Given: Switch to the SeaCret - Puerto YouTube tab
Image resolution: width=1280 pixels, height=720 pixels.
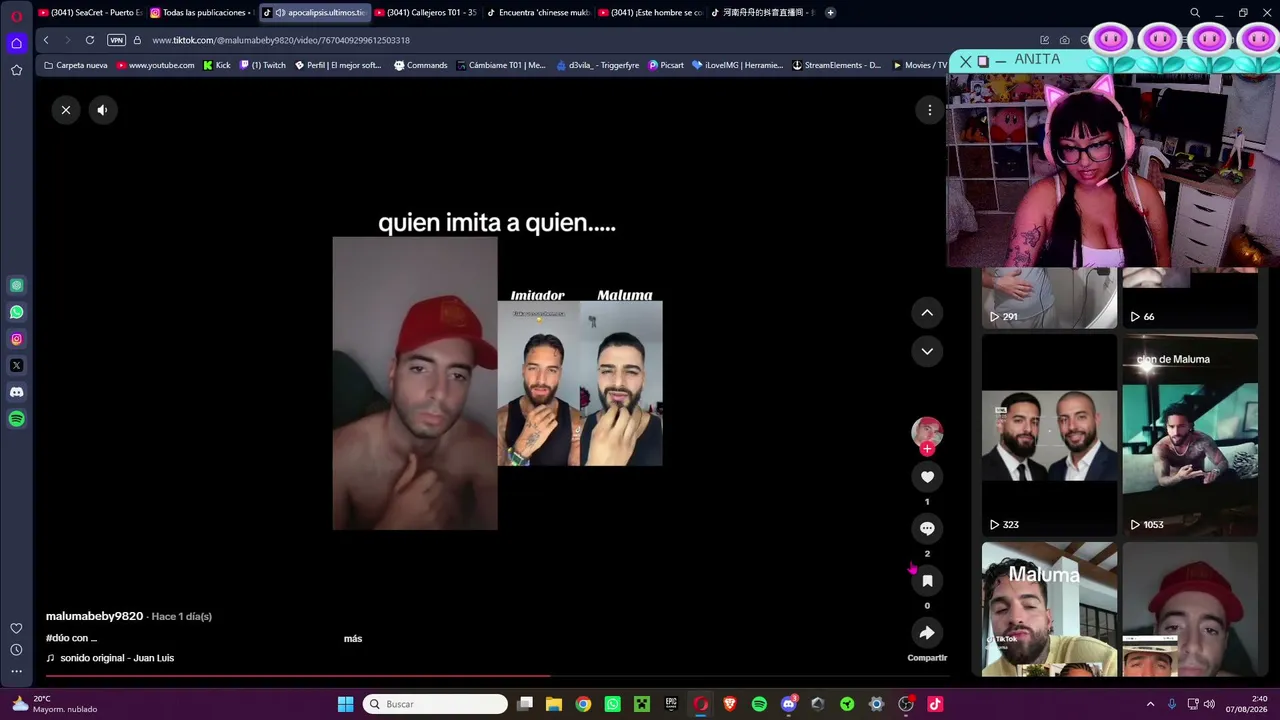Looking at the screenshot, I should (x=90, y=13).
